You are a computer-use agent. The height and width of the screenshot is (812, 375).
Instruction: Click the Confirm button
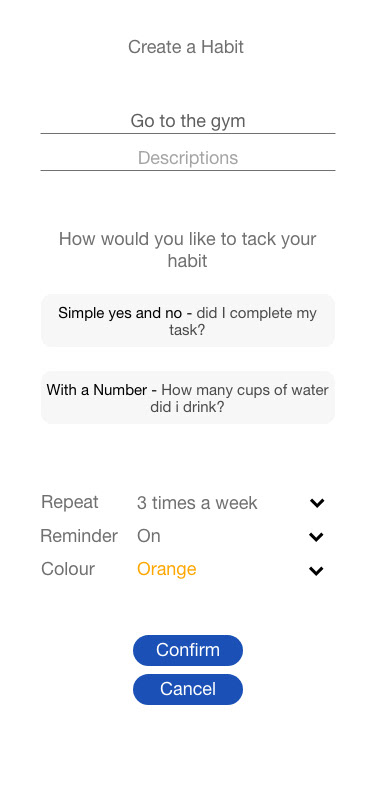click(188, 650)
